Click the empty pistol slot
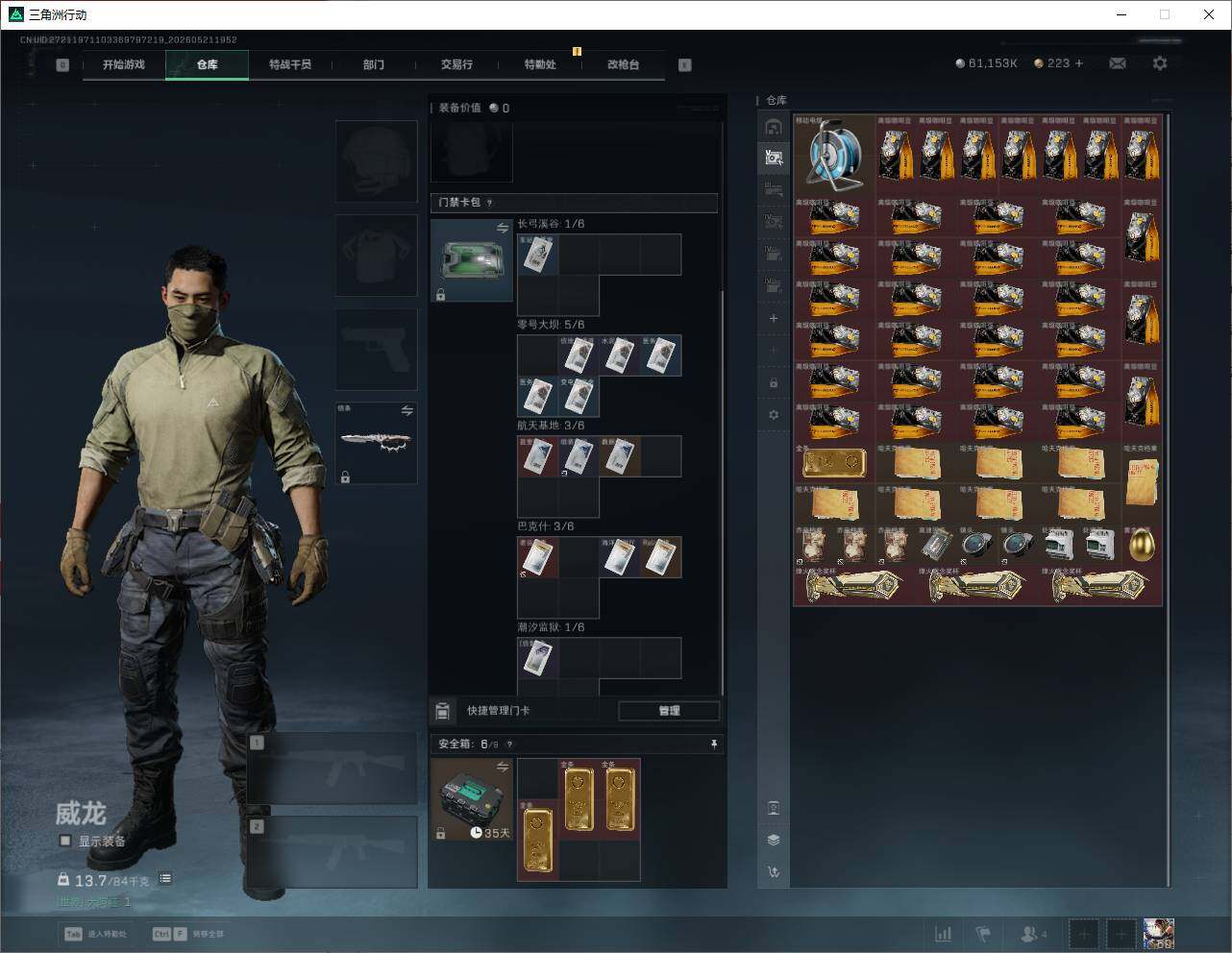Image resolution: width=1232 pixels, height=953 pixels. [376, 350]
